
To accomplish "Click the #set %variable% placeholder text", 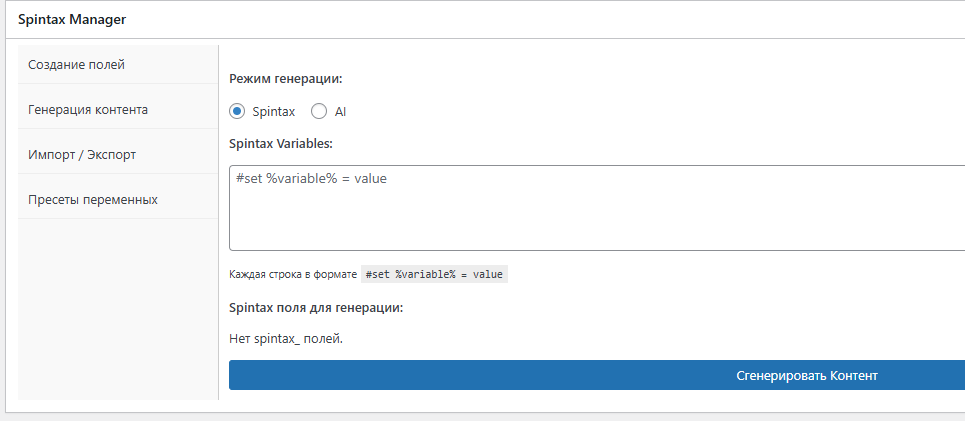I will 311,179.
